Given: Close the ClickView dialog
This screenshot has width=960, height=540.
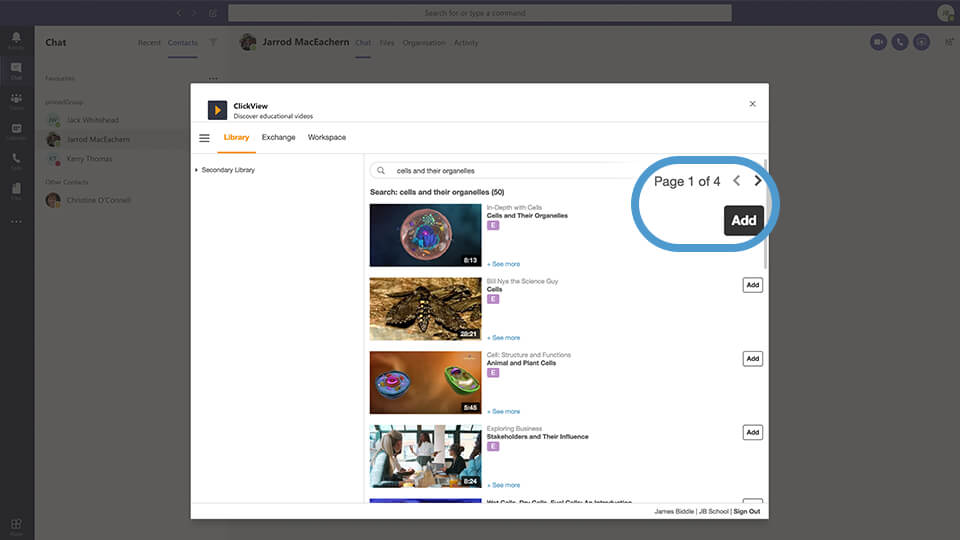Looking at the screenshot, I should click(753, 104).
